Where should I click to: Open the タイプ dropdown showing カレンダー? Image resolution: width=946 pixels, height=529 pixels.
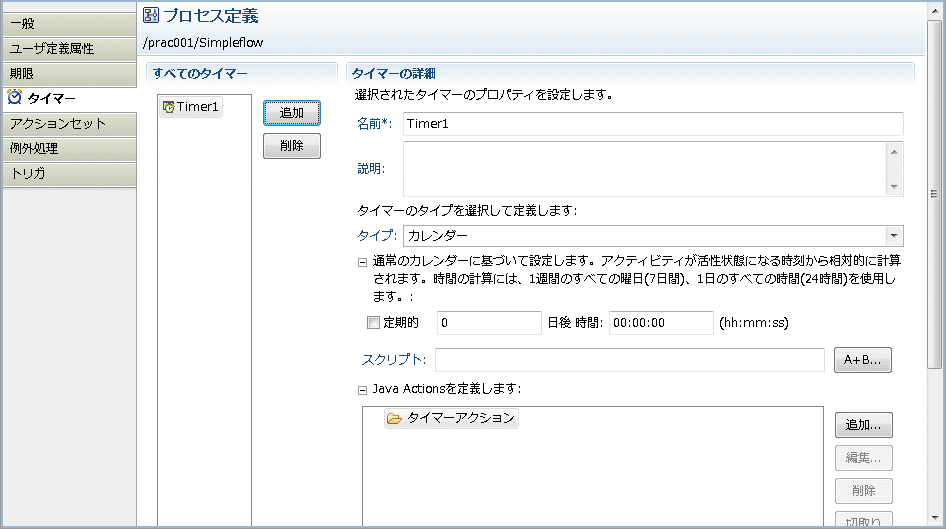point(894,236)
